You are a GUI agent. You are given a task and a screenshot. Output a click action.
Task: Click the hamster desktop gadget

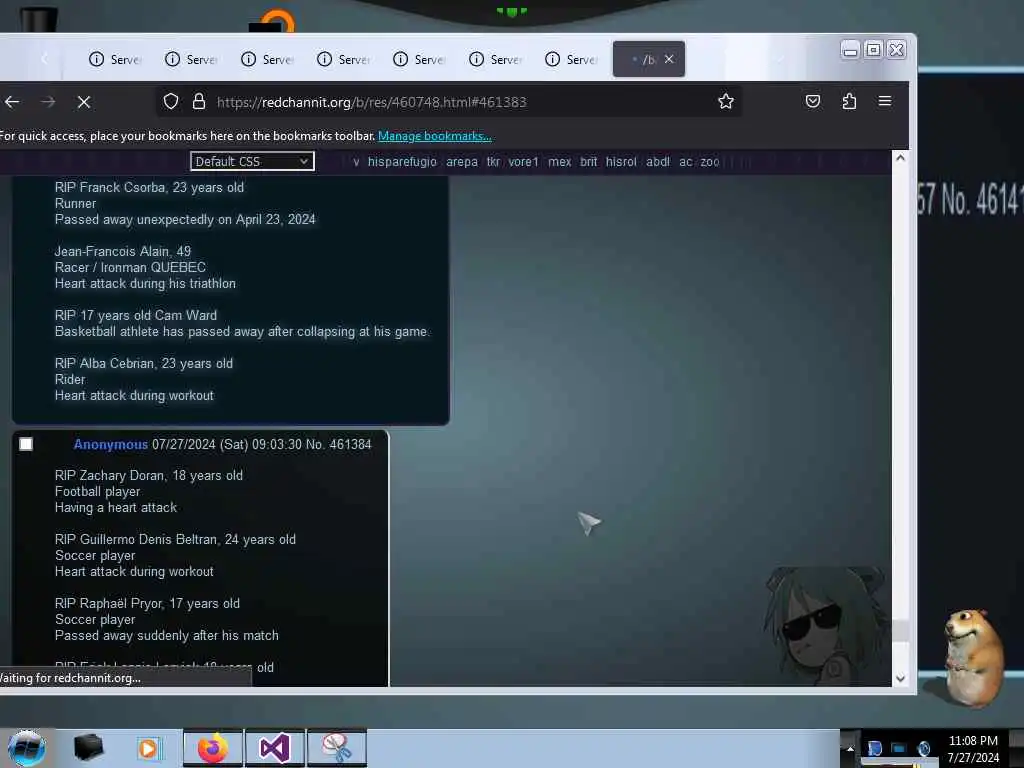[973, 656]
